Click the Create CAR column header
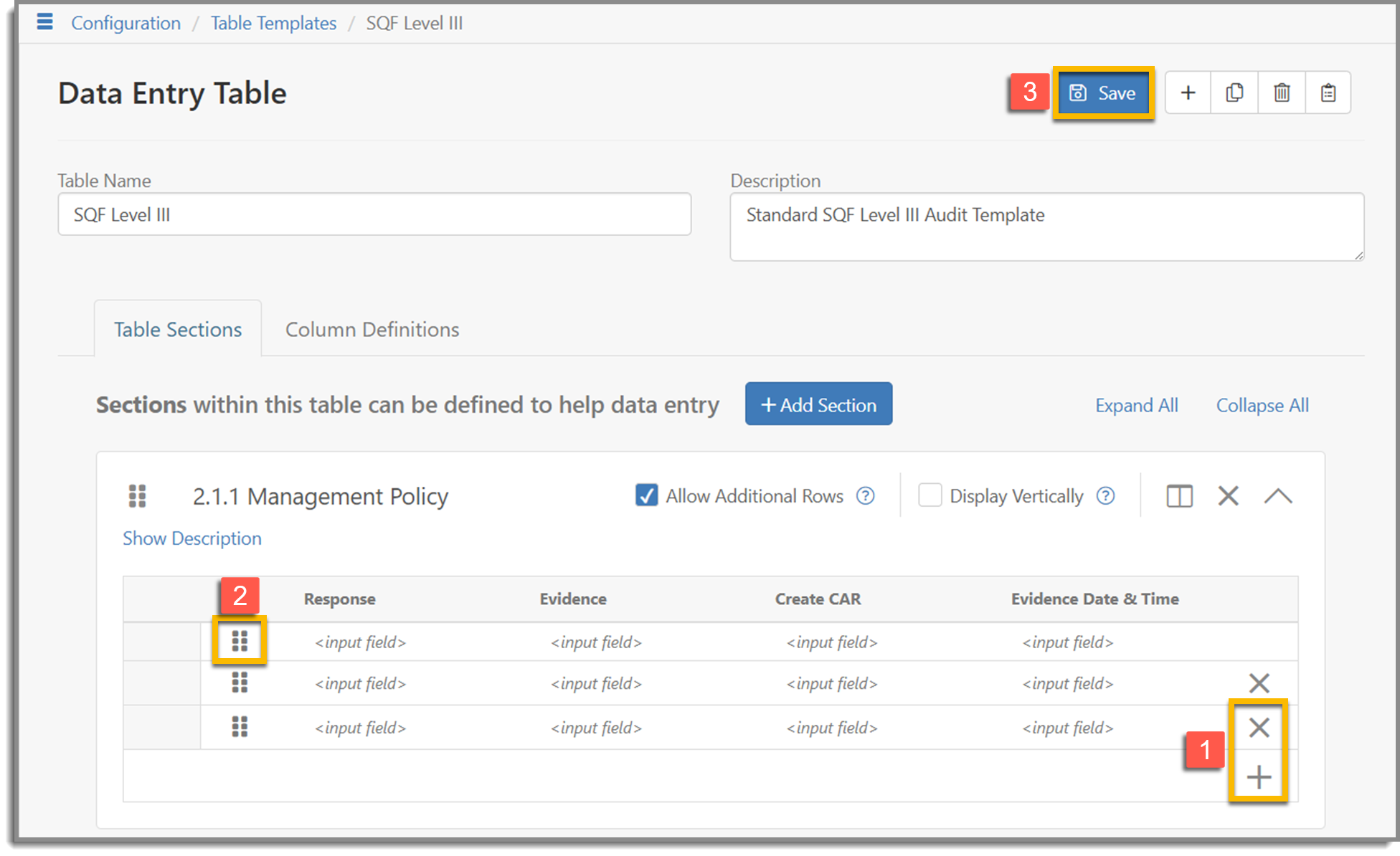This screenshot has height=856, width=1400. click(x=818, y=599)
